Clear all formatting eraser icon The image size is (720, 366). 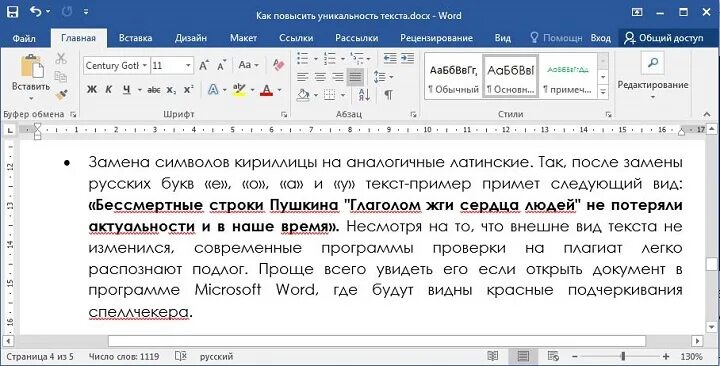tap(278, 65)
